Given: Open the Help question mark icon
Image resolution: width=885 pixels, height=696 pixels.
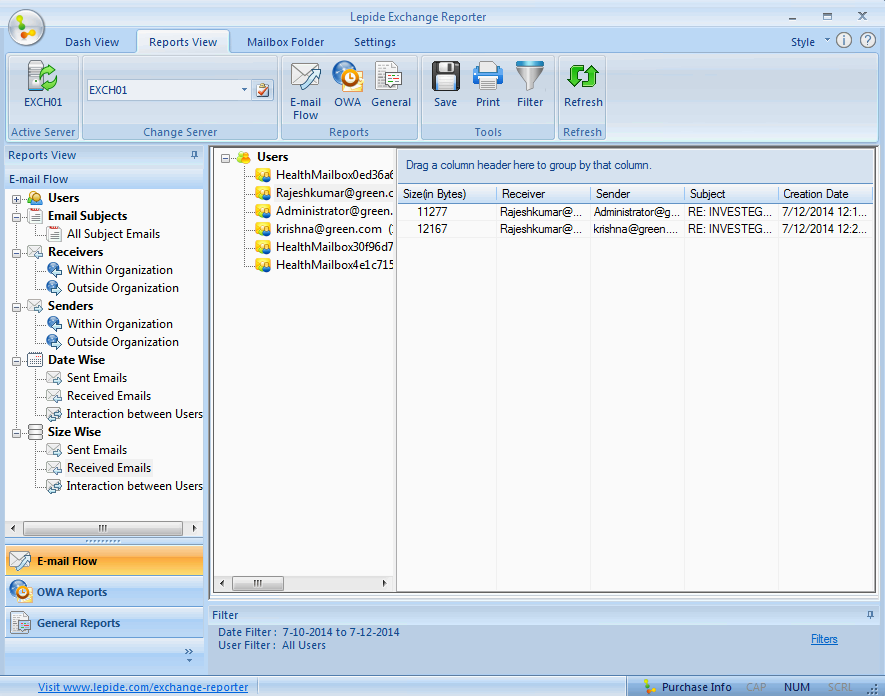Looking at the screenshot, I should [868, 40].
